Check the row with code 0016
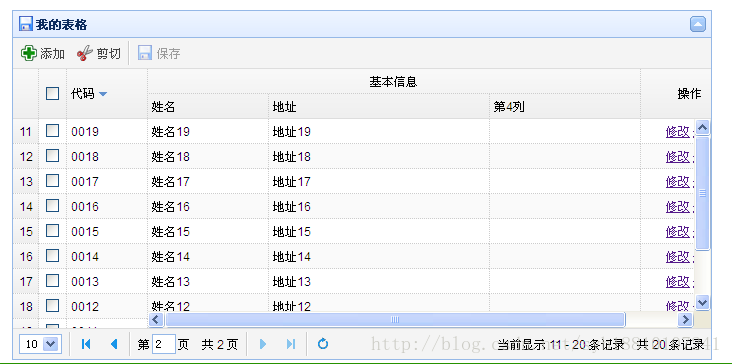The width and height of the screenshot is (732, 364). pyautogui.click(x=52, y=205)
